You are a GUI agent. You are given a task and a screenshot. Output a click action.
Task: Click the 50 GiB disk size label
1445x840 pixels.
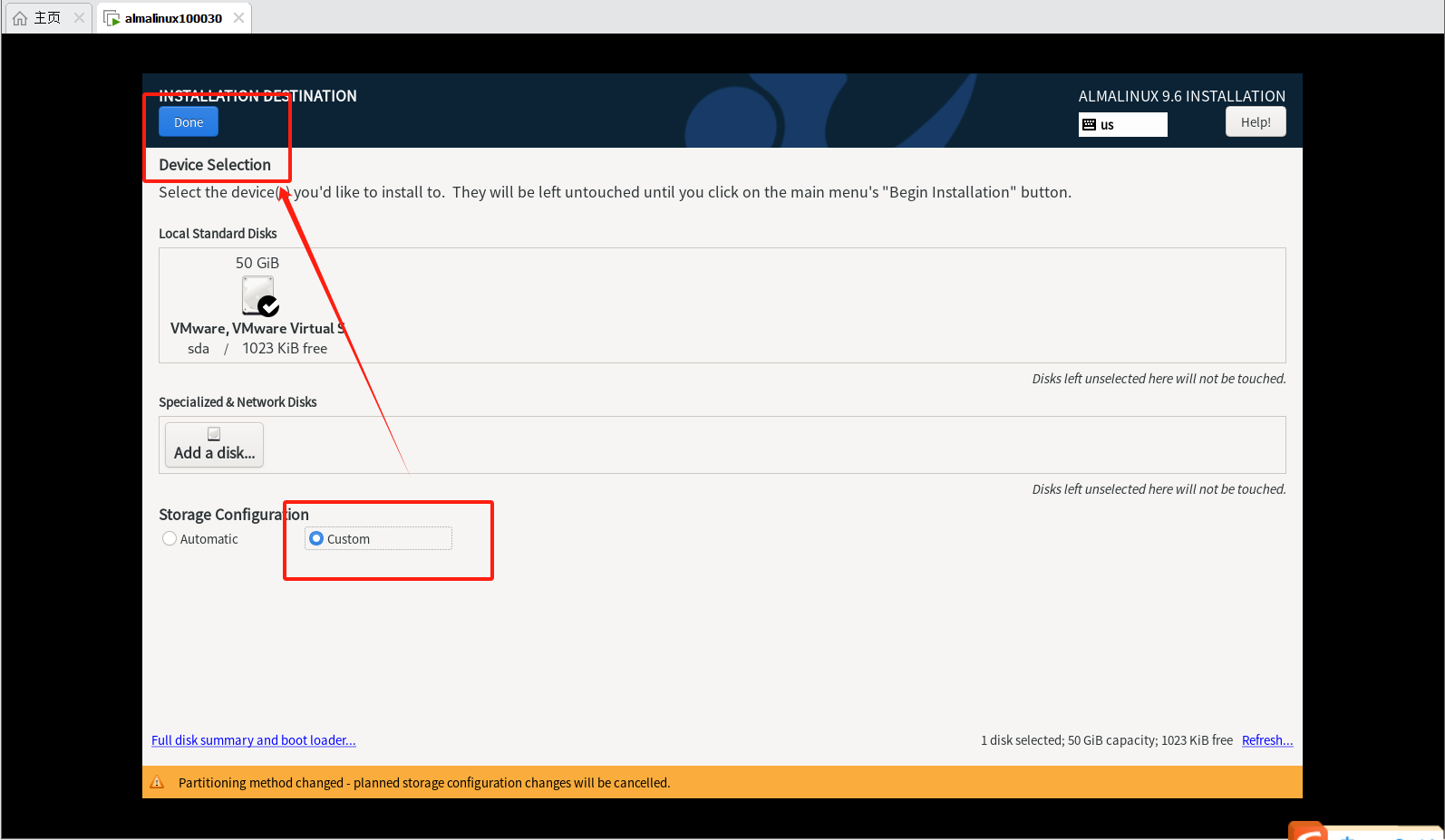[257, 264]
